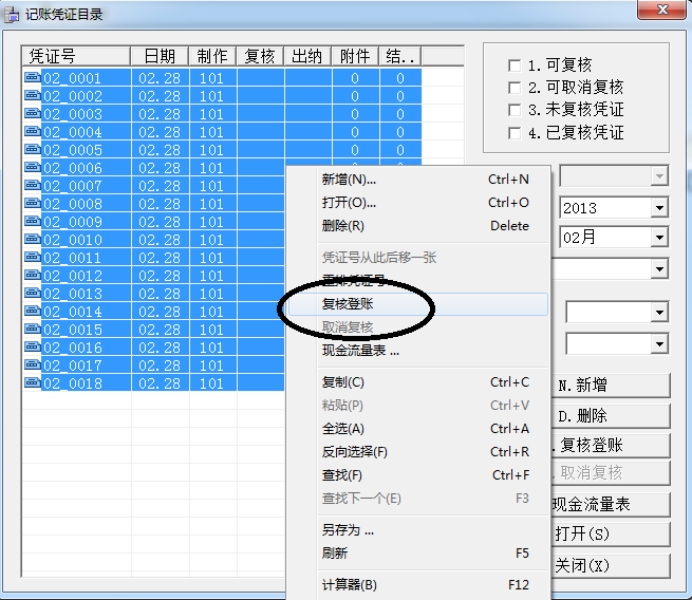Click the 出纳 column header
Viewport: 692px width, 600px height.
pyautogui.click(x=307, y=56)
